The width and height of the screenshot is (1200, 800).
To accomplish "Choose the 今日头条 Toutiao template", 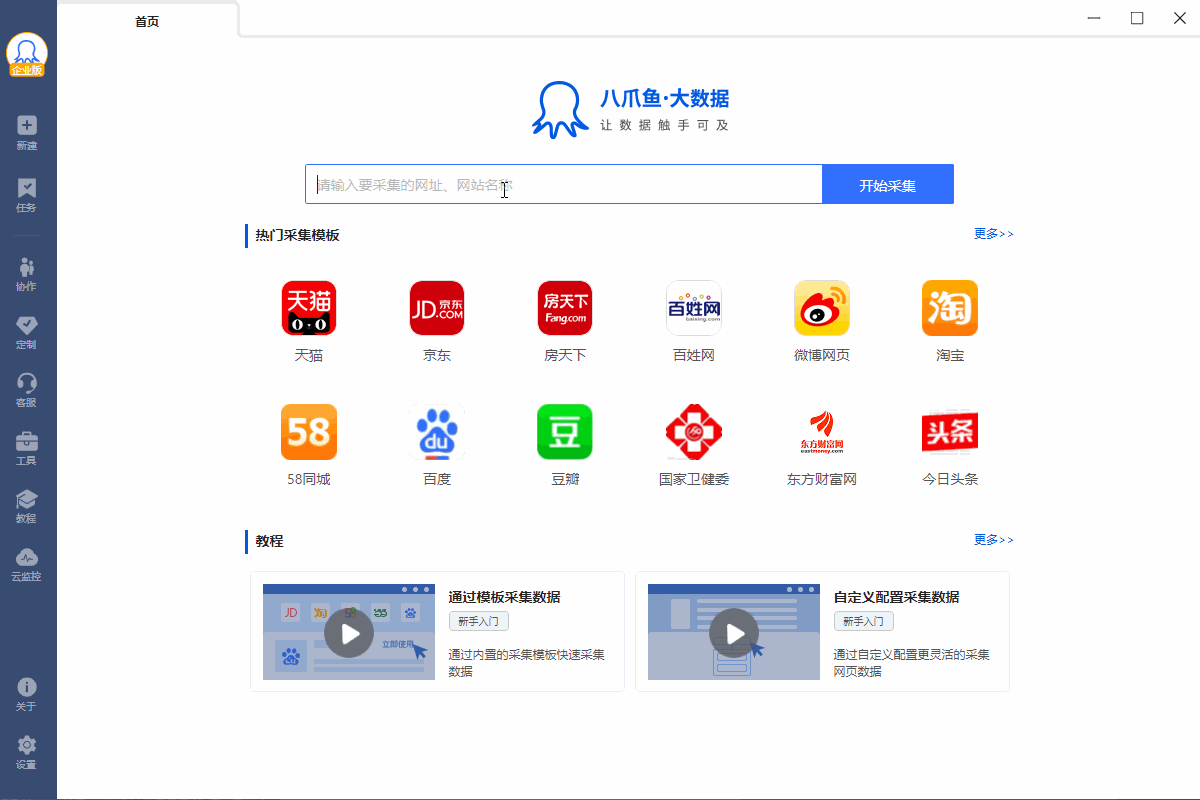I will (x=950, y=432).
